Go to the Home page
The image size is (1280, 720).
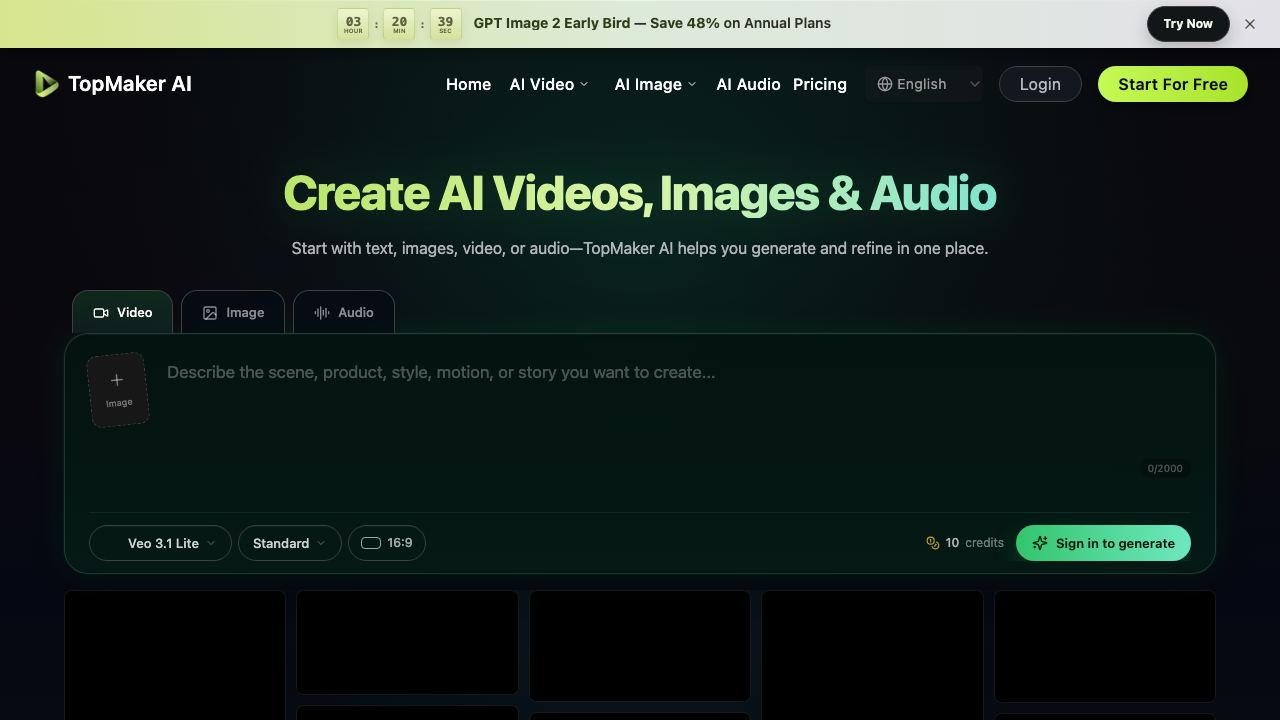[468, 84]
